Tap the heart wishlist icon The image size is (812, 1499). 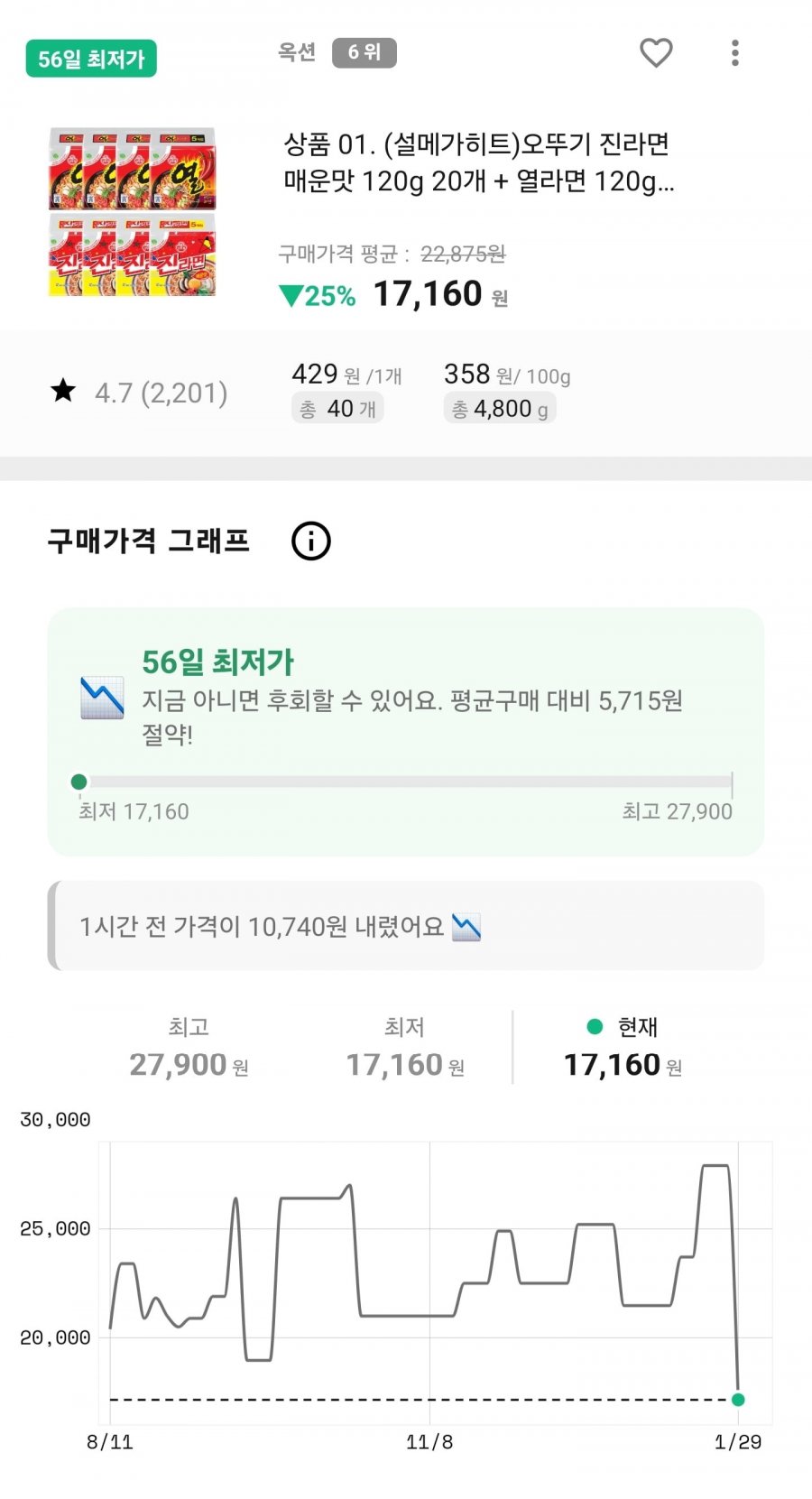click(x=656, y=53)
